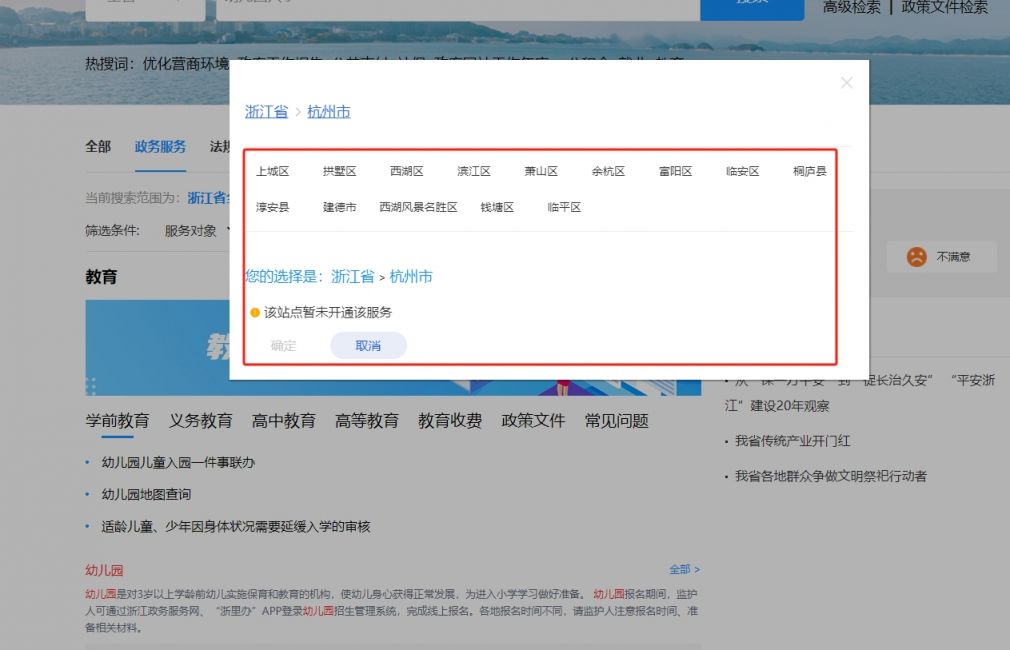Open 学前教育 tab
The height and width of the screenshot is (650, 1010).
[x=117, y=421]
